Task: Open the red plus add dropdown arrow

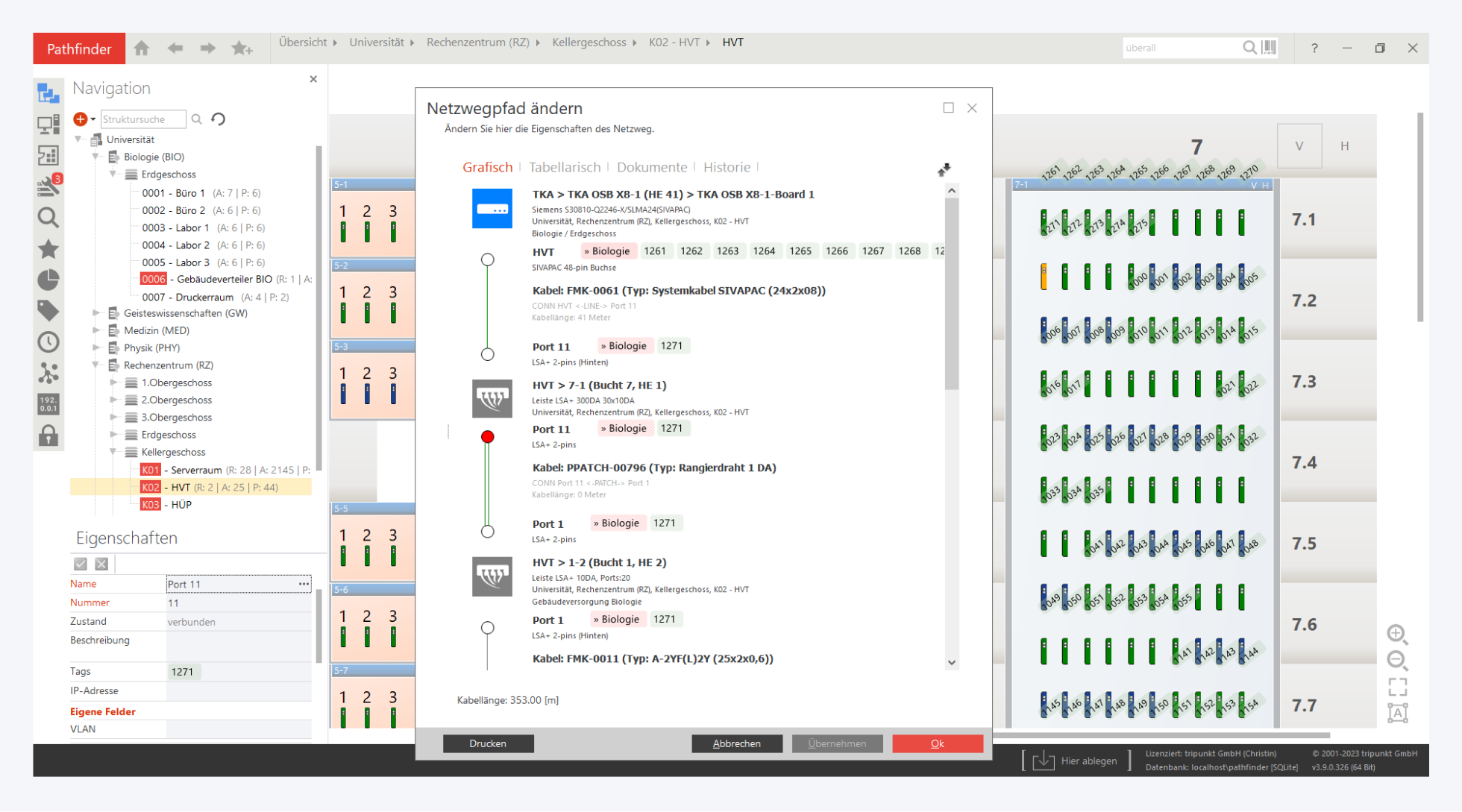Action: click(x=93, y=119)
